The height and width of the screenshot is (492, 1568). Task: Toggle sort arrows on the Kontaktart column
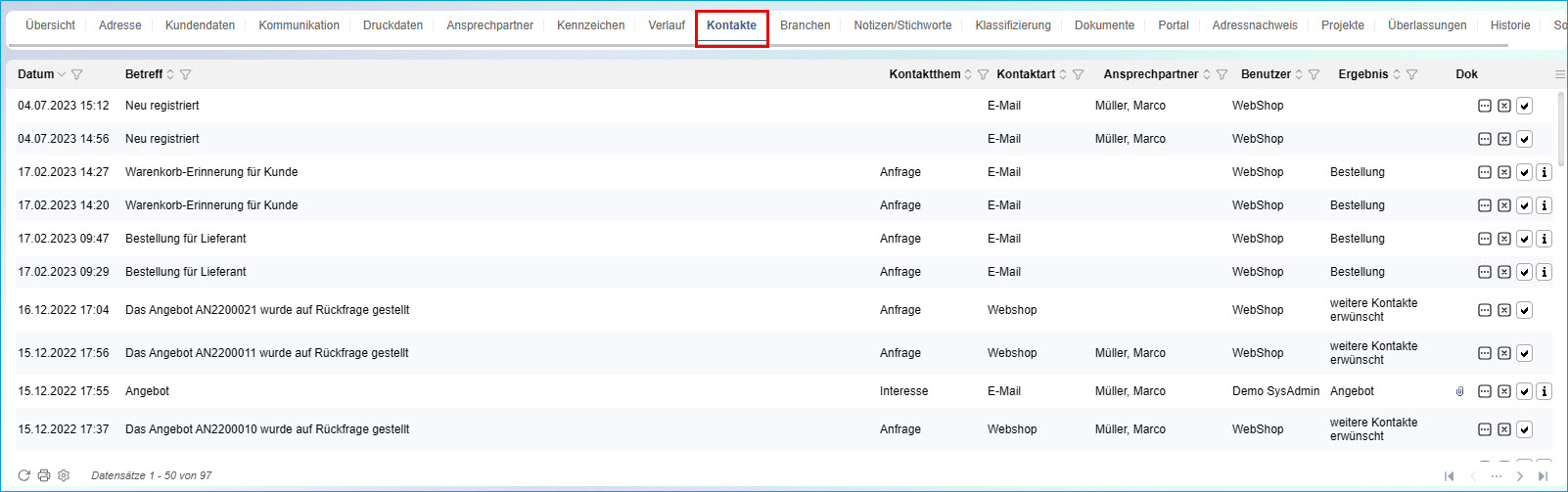coord(1063,74)
